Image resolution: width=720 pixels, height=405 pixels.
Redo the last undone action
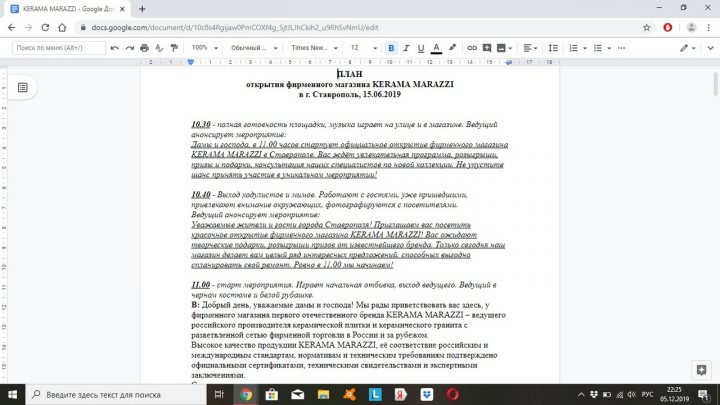129,48
